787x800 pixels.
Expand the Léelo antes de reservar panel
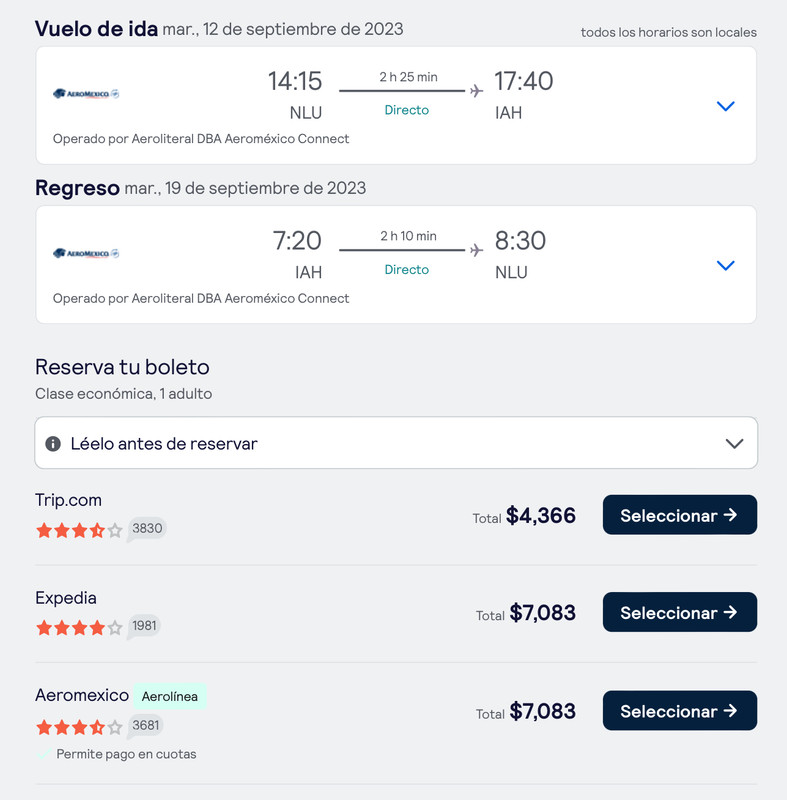pos(396,443)
